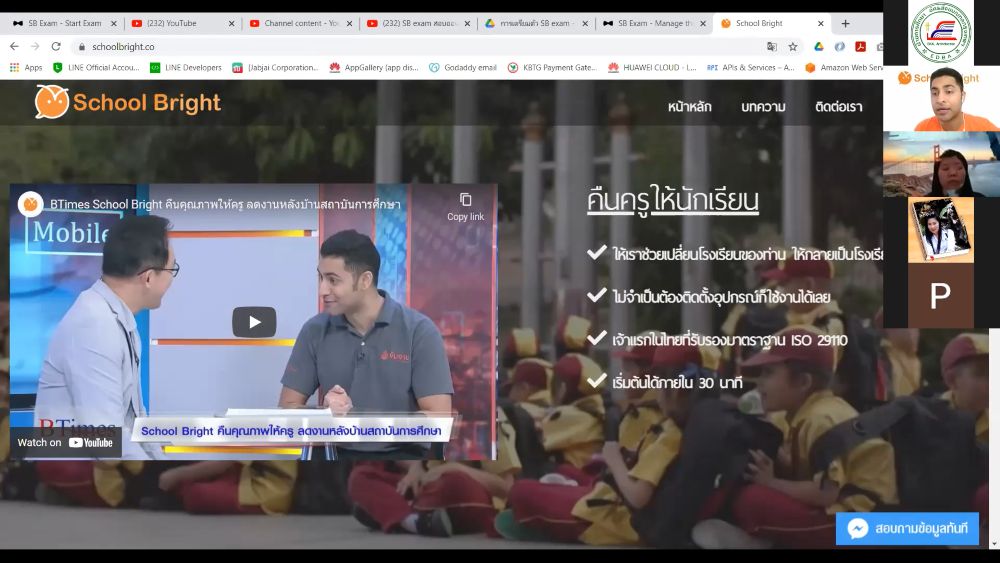The image size is (1000, 563).
Task: Open the บทความ menu item
Action: pyautogui.click(x=763, y=107)
